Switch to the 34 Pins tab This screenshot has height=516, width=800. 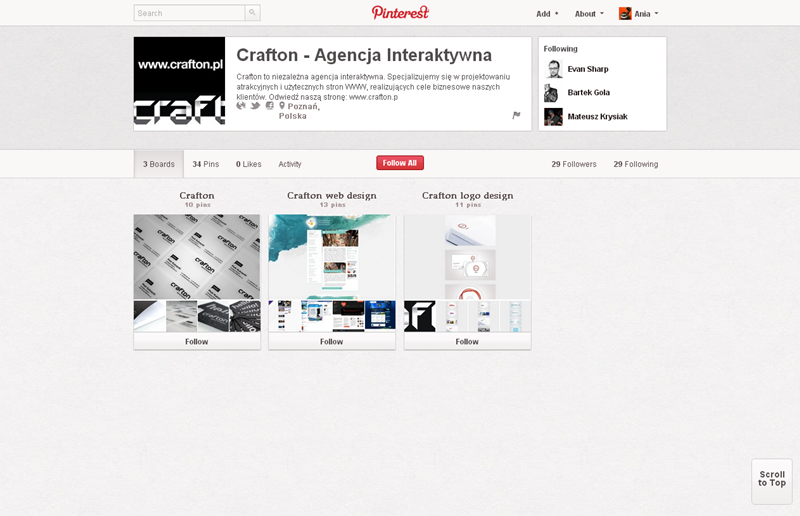[x=205, y=164]
